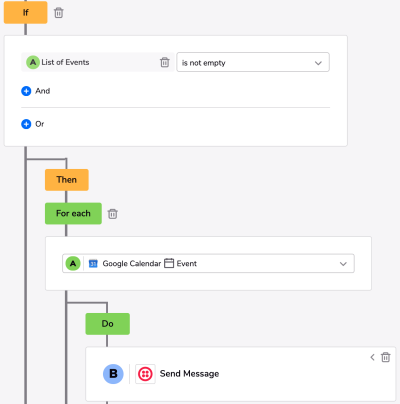
Task: Click the blue plus icon beside And
Action: pos(26,91)
